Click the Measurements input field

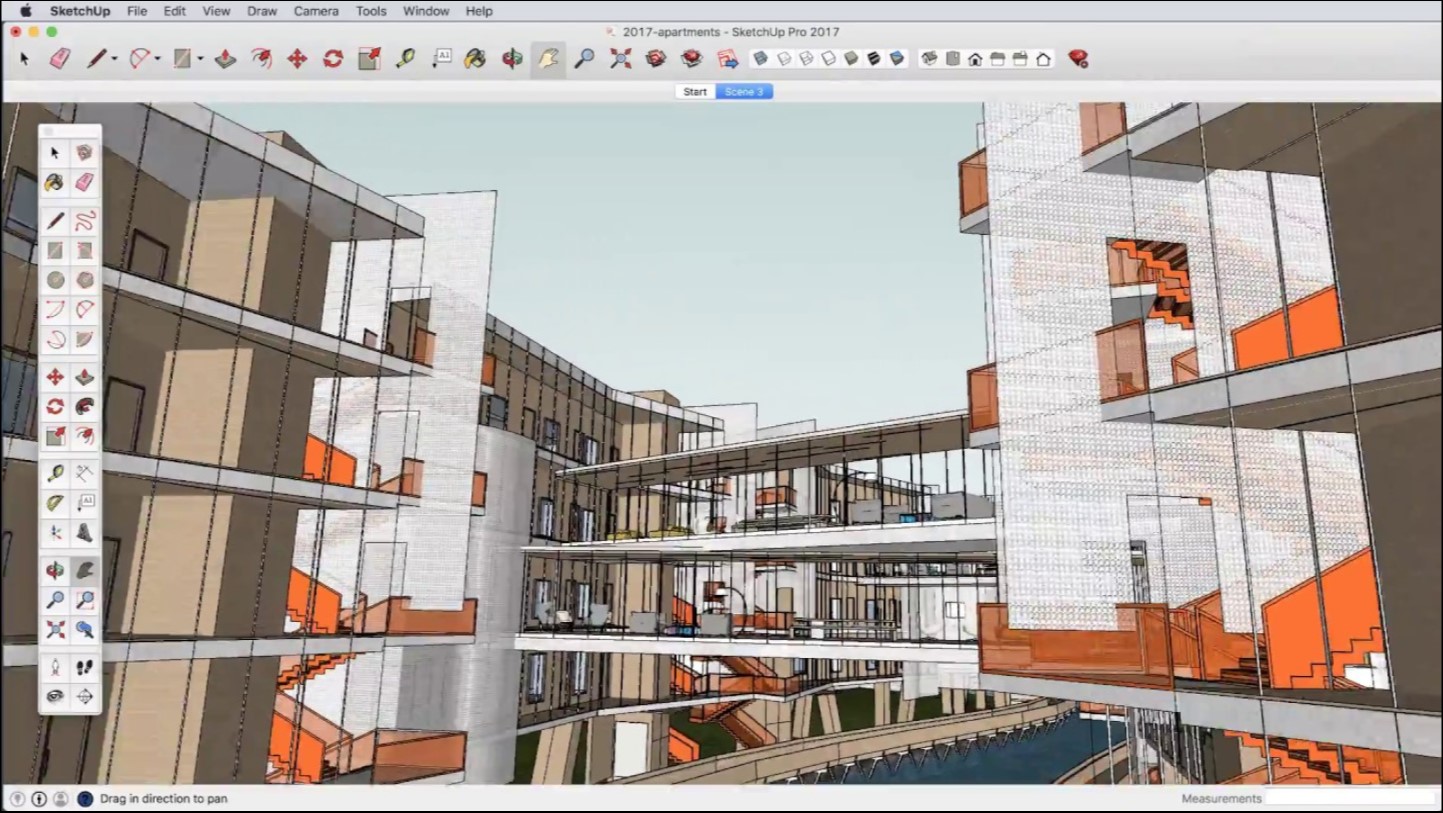point(1350,799)
